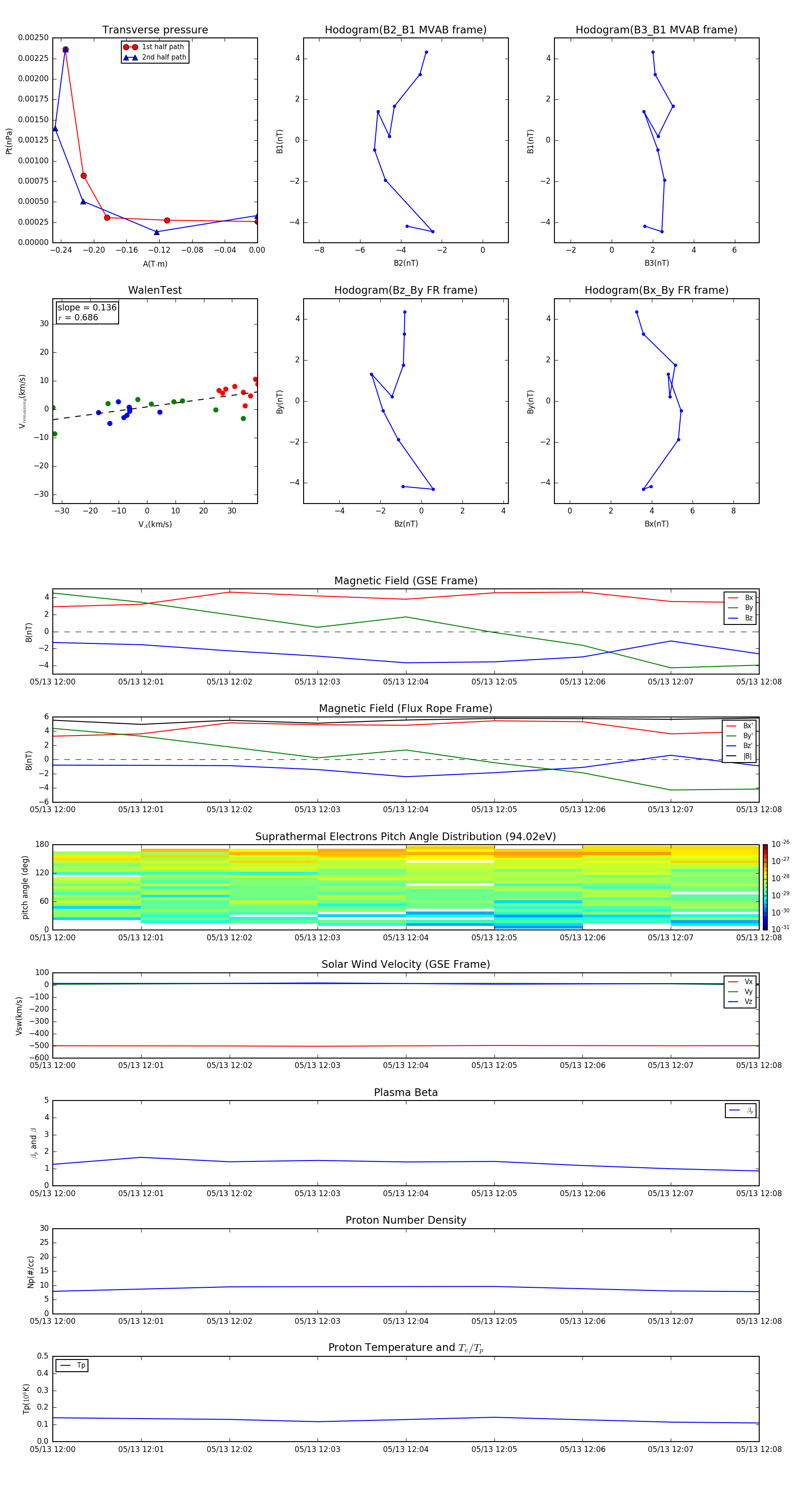Click the 180 tick on pitch angle axis
The image size is (812, 1489).
tap(42, 845)
